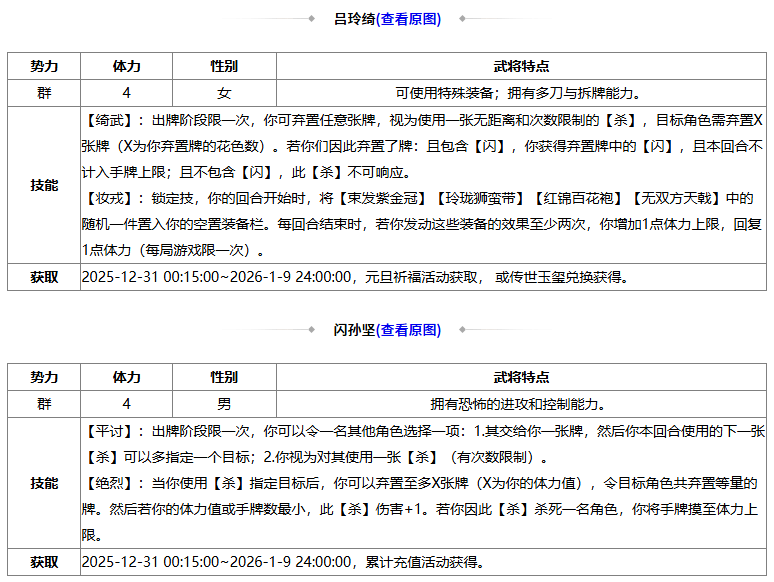The image size is (774, 582).
Task: Click 性别 header in 吕玲绮 table
Action: (224, 66)
